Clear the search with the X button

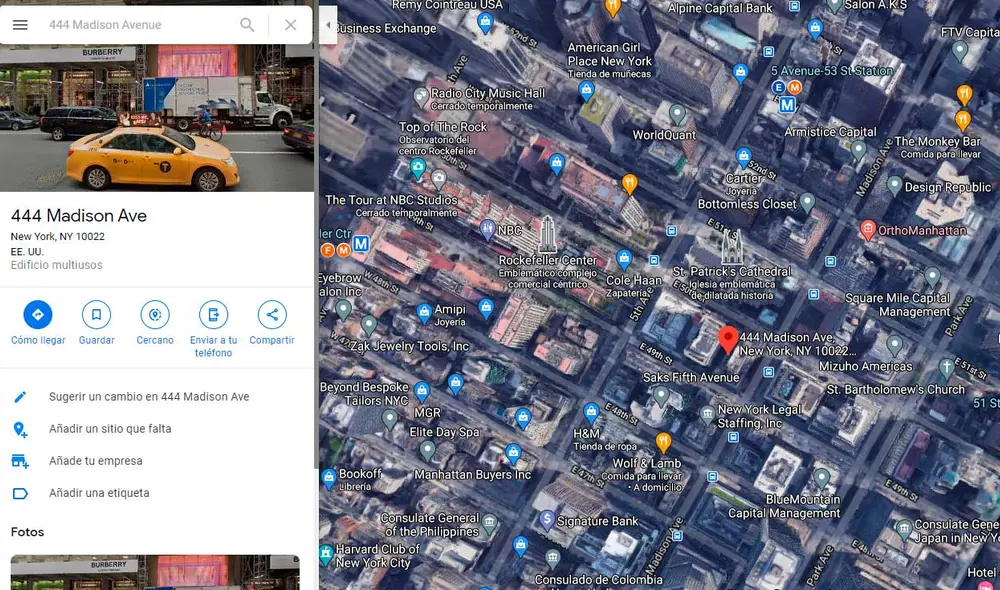(290, 24)
